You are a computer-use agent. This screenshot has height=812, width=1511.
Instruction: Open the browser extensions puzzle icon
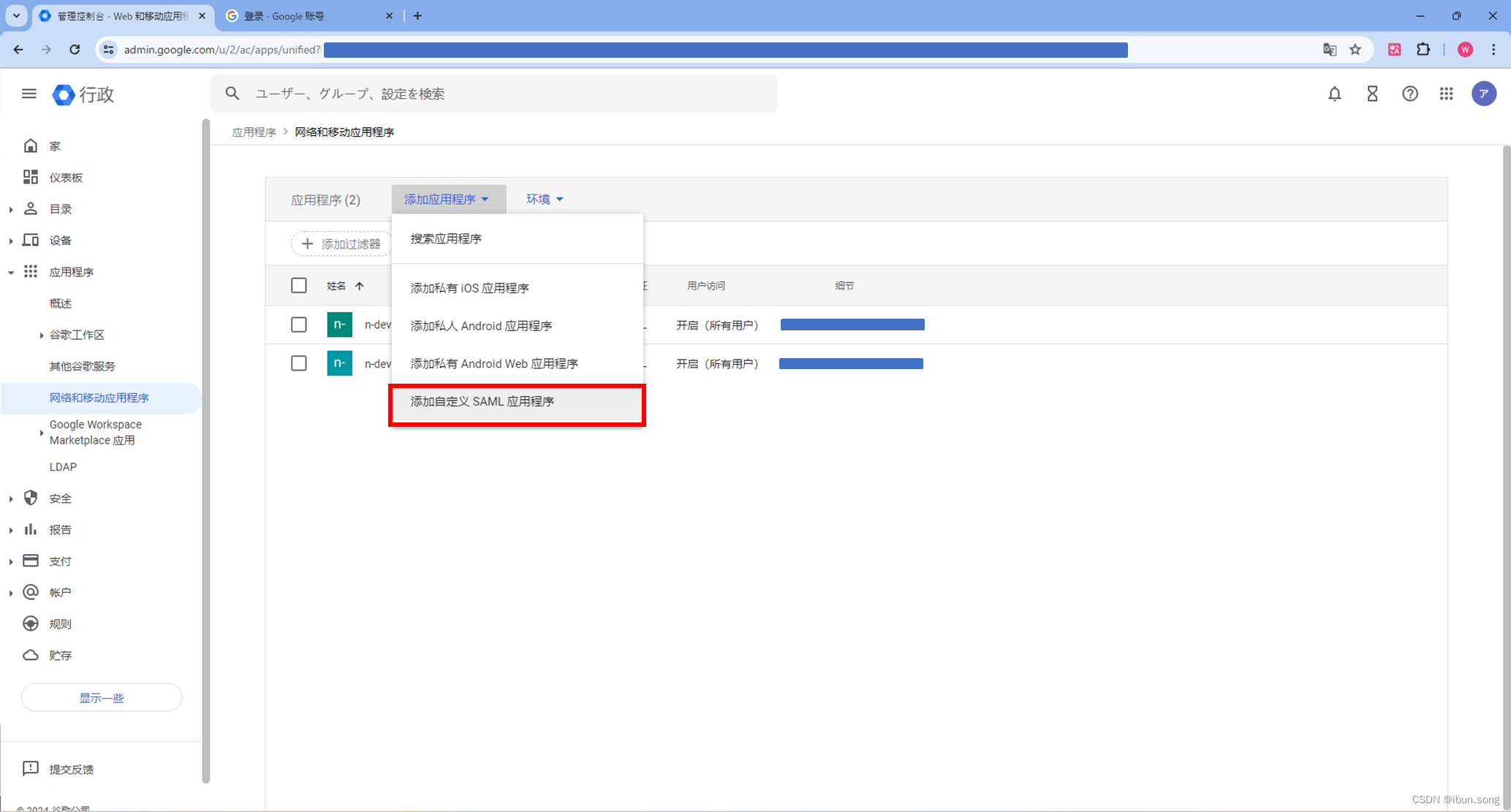coord(1423,50)
